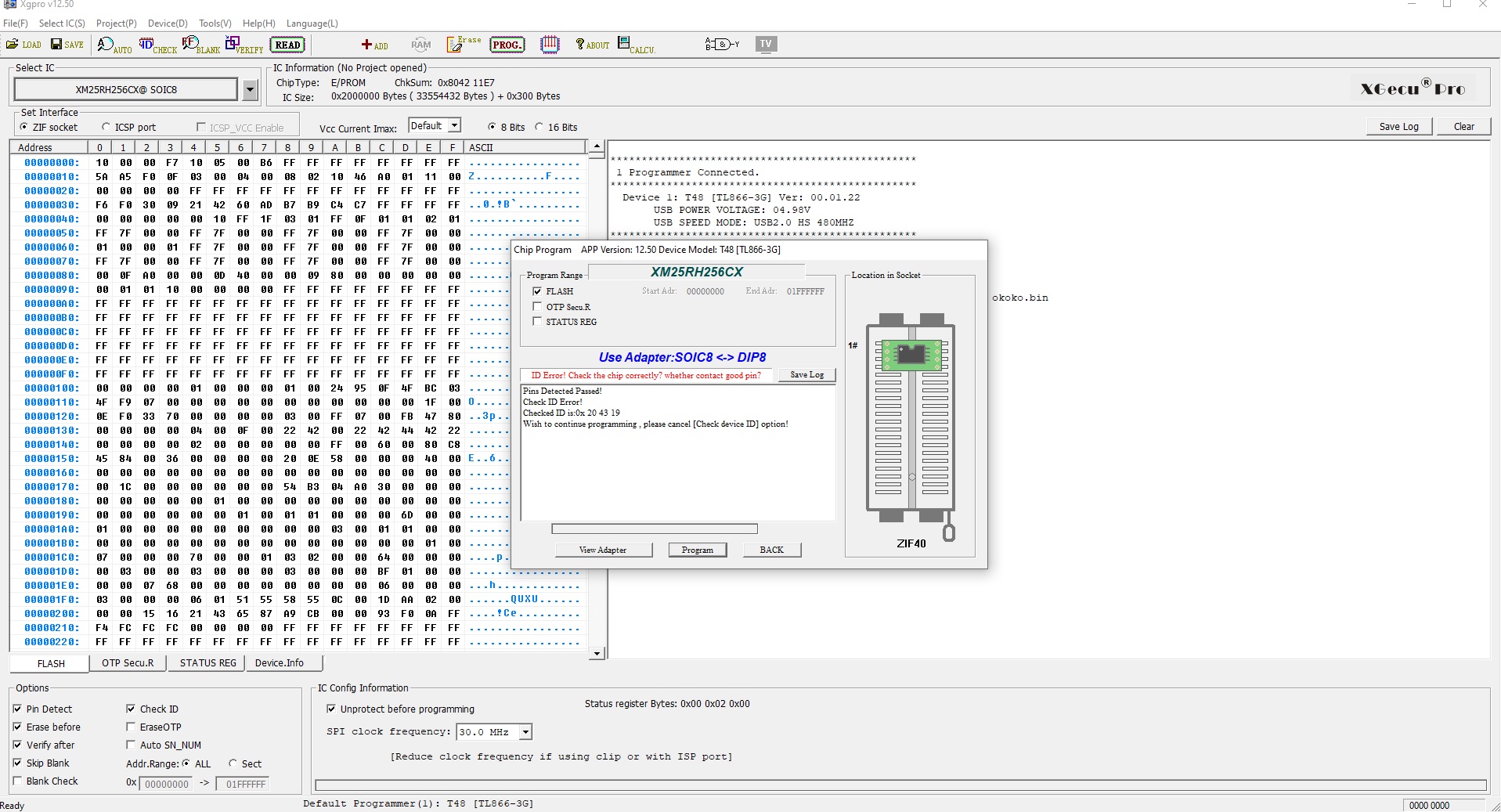
Task: Click the SAVE toolbar icon
Action: point(67,45)
